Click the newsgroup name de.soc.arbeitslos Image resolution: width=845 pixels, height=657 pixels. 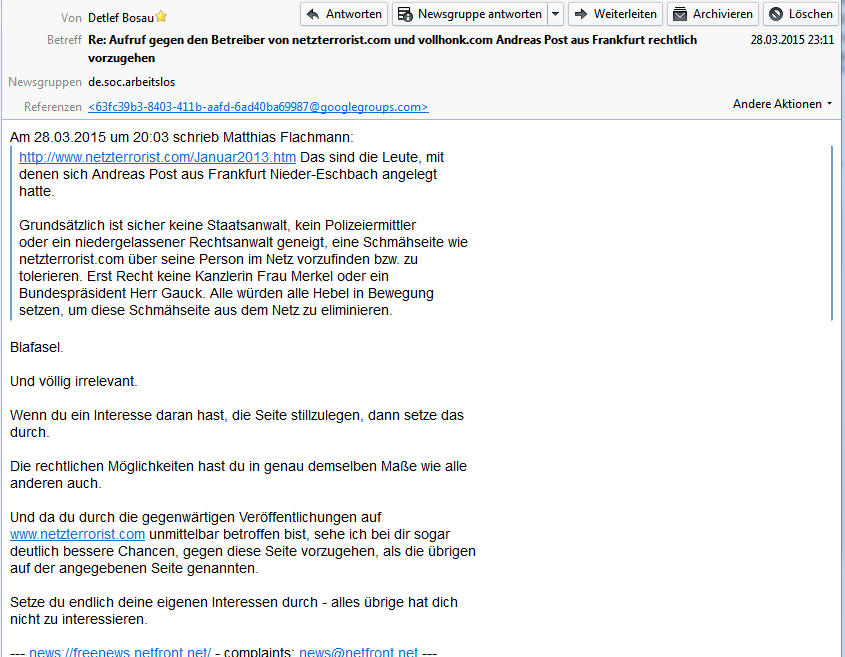(131, 82)
